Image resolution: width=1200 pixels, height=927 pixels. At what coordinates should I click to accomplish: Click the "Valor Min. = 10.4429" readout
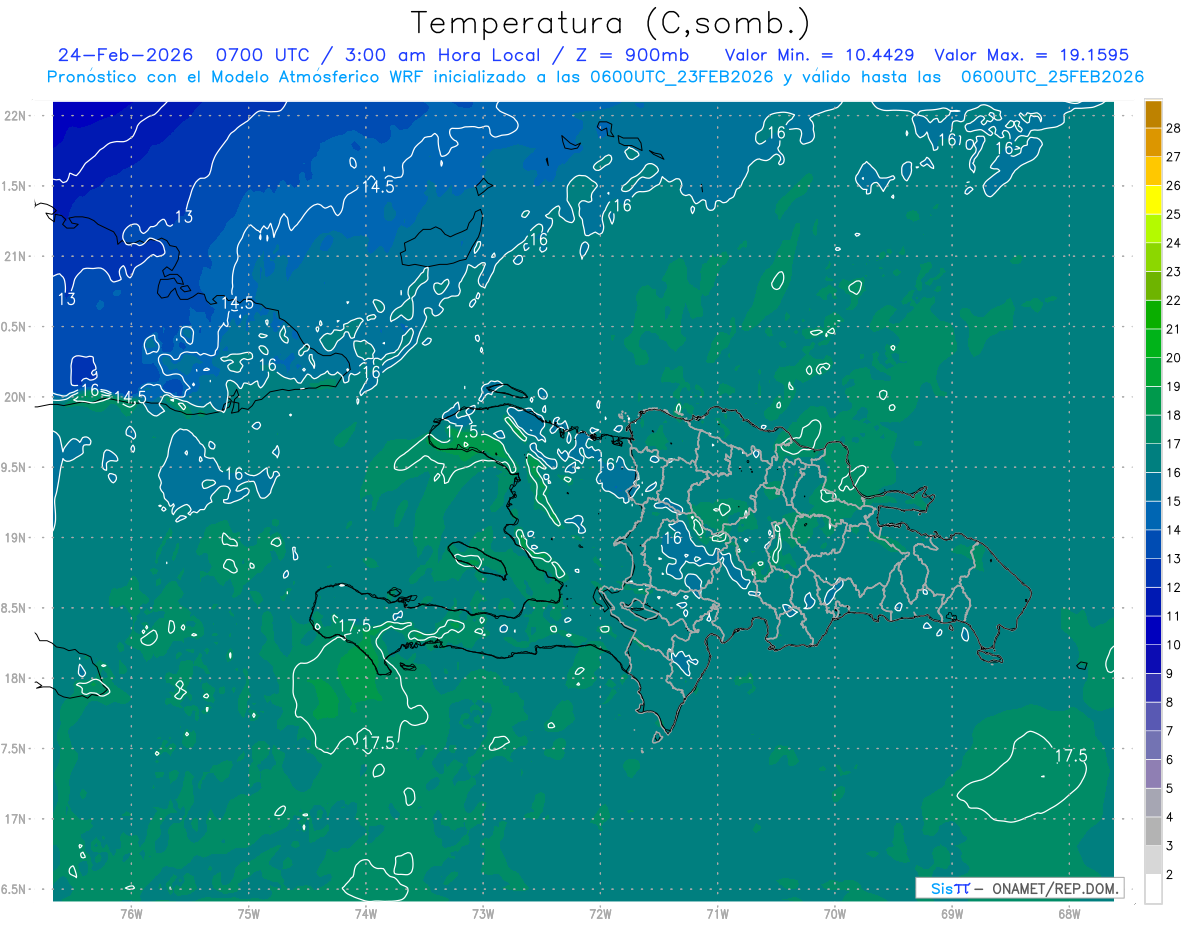pyautogui.click(x=819, y=56)
